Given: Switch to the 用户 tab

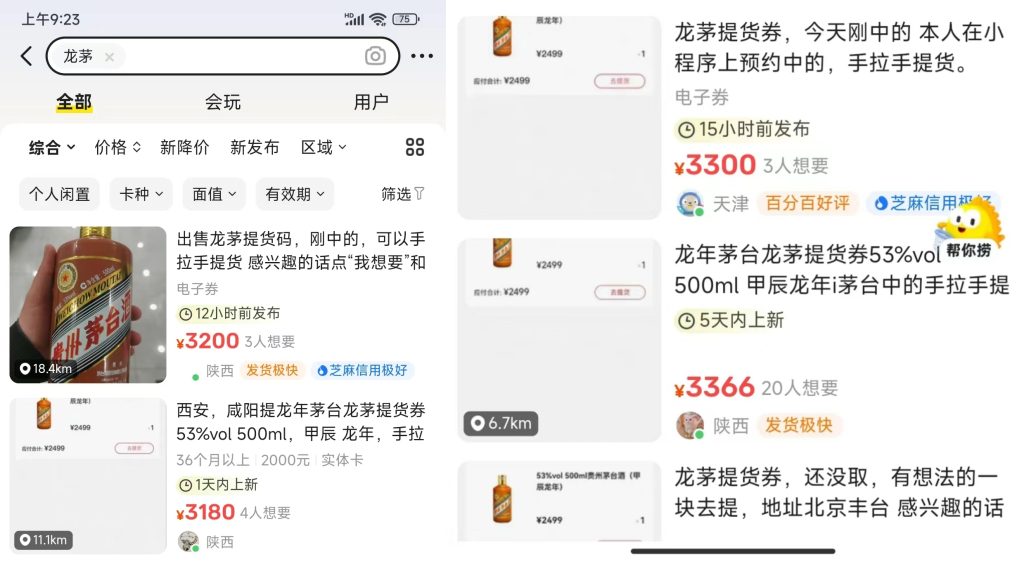Looking at the screenshot, I should (371, 102).
